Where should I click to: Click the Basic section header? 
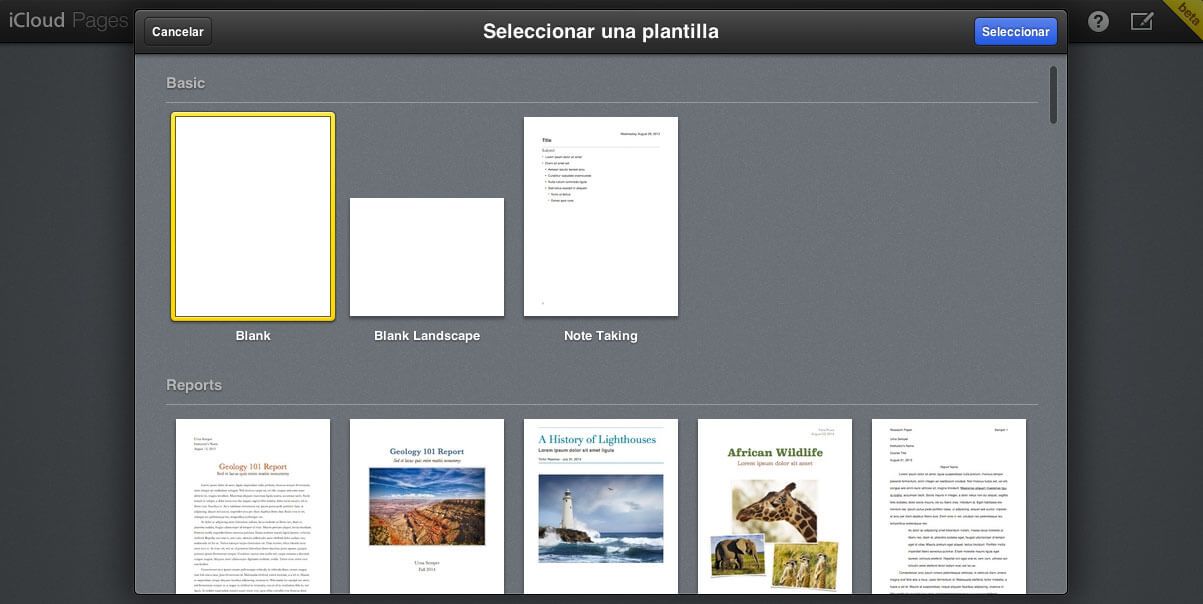[186, 83]
